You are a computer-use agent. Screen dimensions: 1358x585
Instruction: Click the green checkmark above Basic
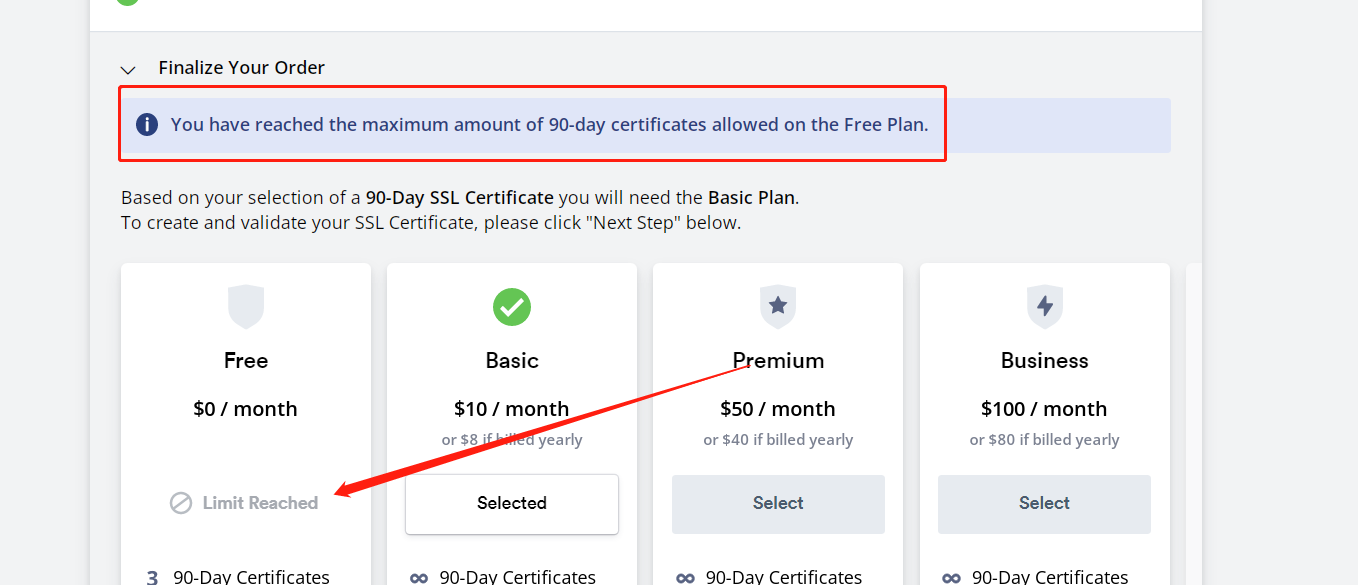(512, 307)
